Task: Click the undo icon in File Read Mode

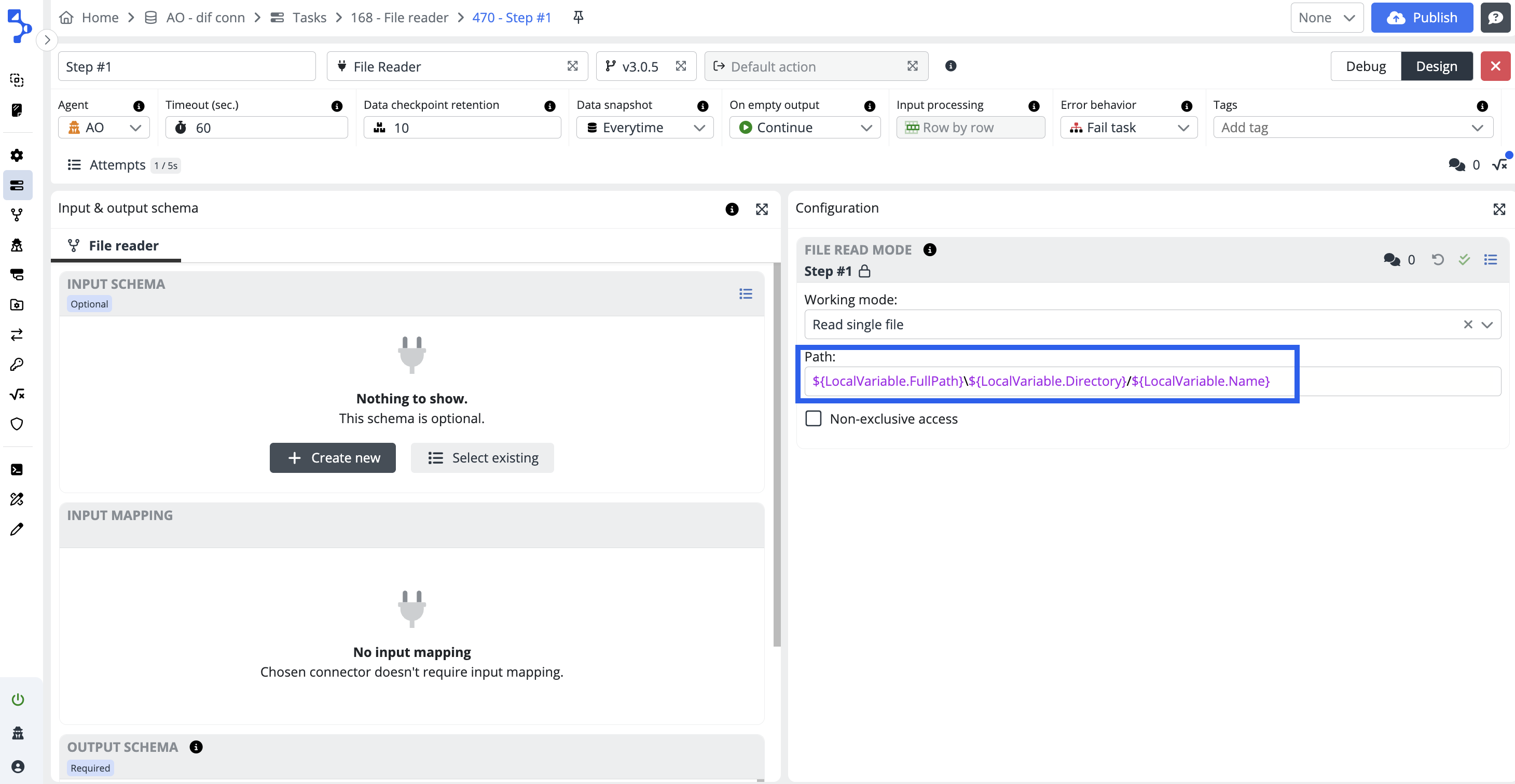Action: coord(1437,260)
